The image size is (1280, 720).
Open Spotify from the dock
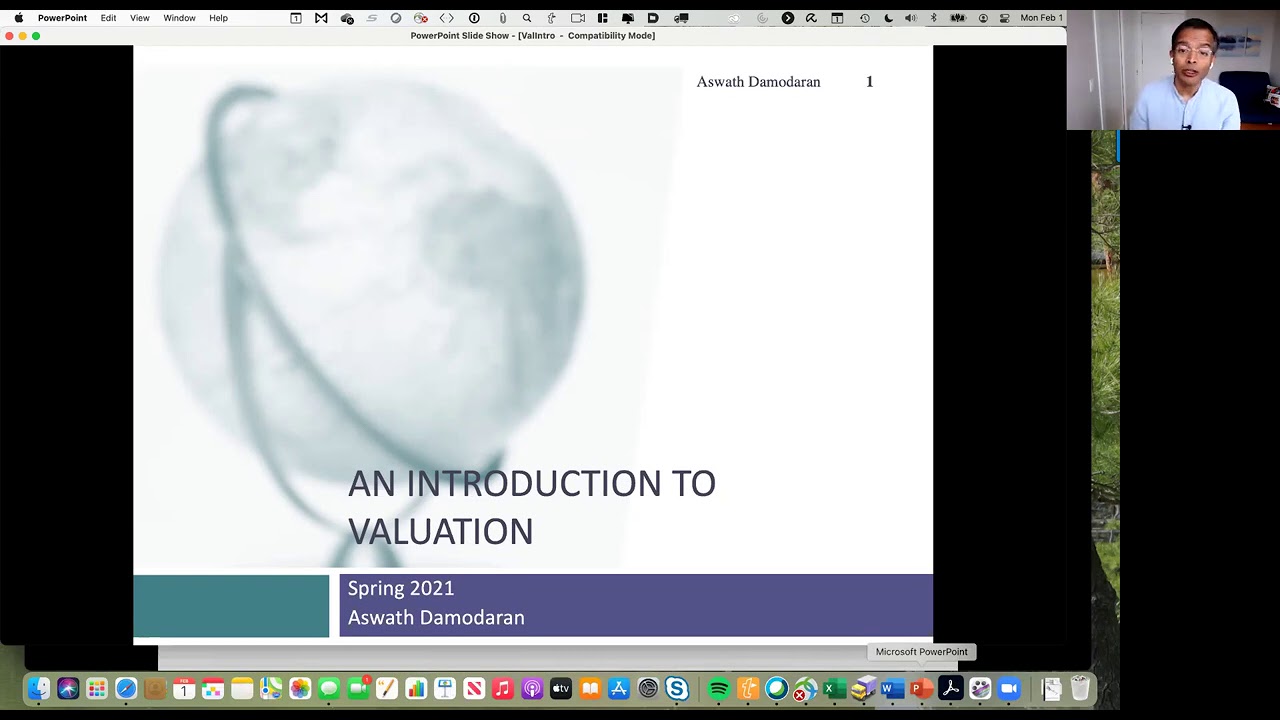point(718,689)
